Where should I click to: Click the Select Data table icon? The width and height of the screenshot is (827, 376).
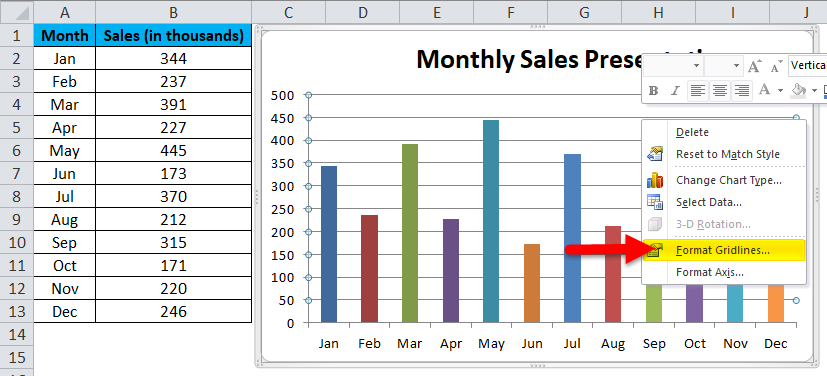[655, 202]
